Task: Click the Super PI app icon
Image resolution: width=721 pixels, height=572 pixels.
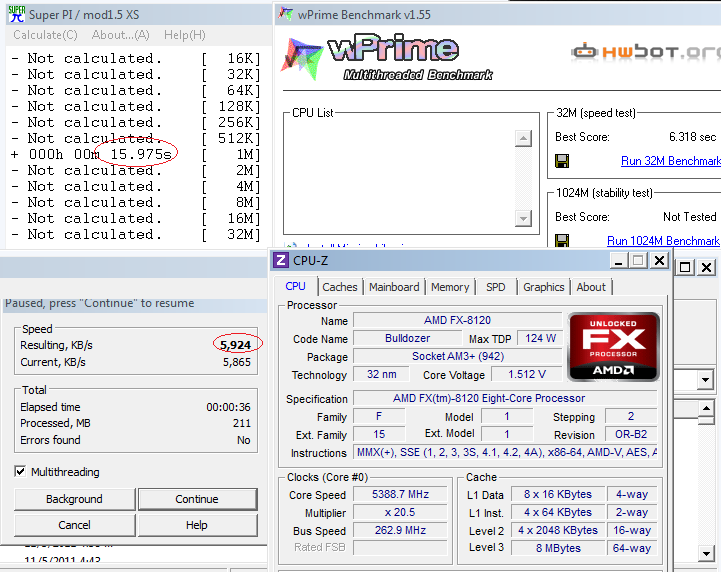Action: tap(17, 14)
